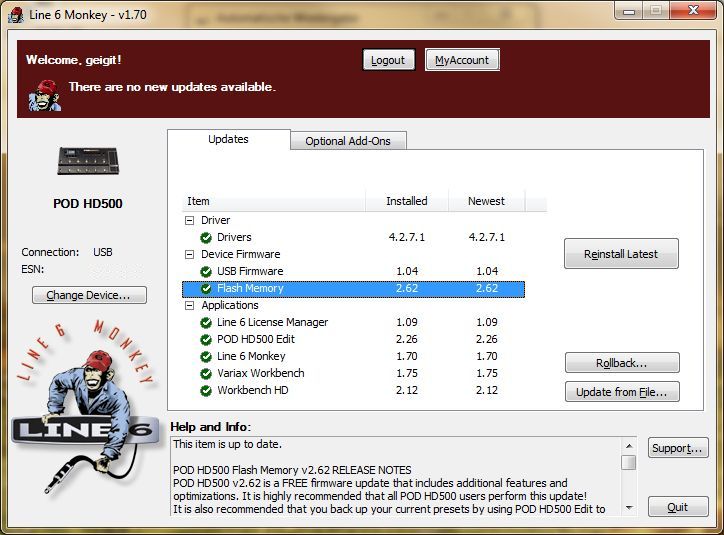Click the newest version 2.12 of Workbench HD
The image size is (724, 535).
[x=487, y=391]
